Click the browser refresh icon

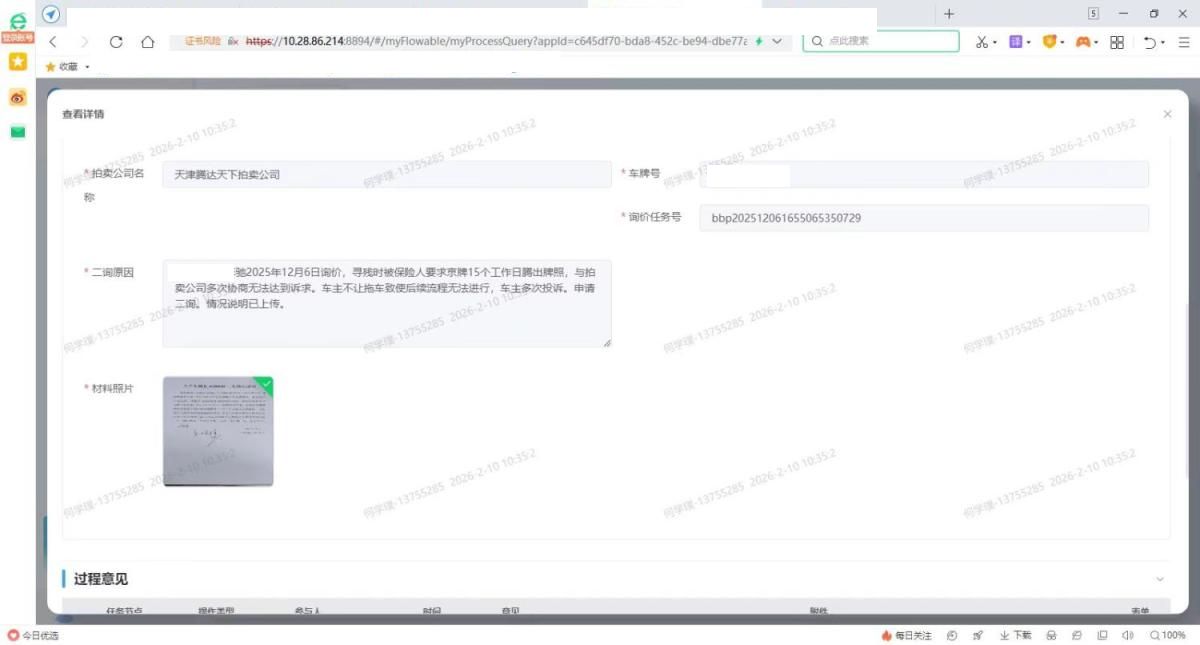116,42
